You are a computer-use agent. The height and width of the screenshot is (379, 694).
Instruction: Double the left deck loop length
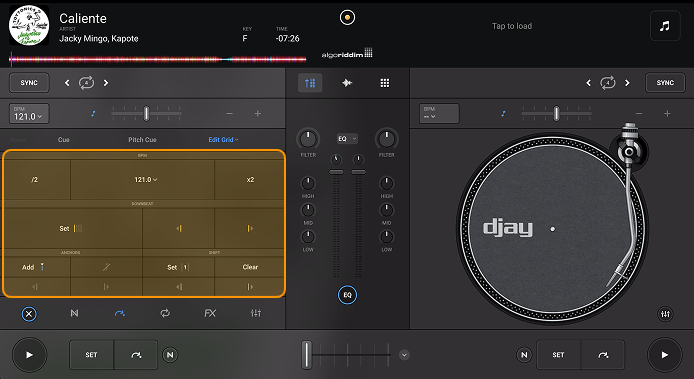tap(106, 83)
